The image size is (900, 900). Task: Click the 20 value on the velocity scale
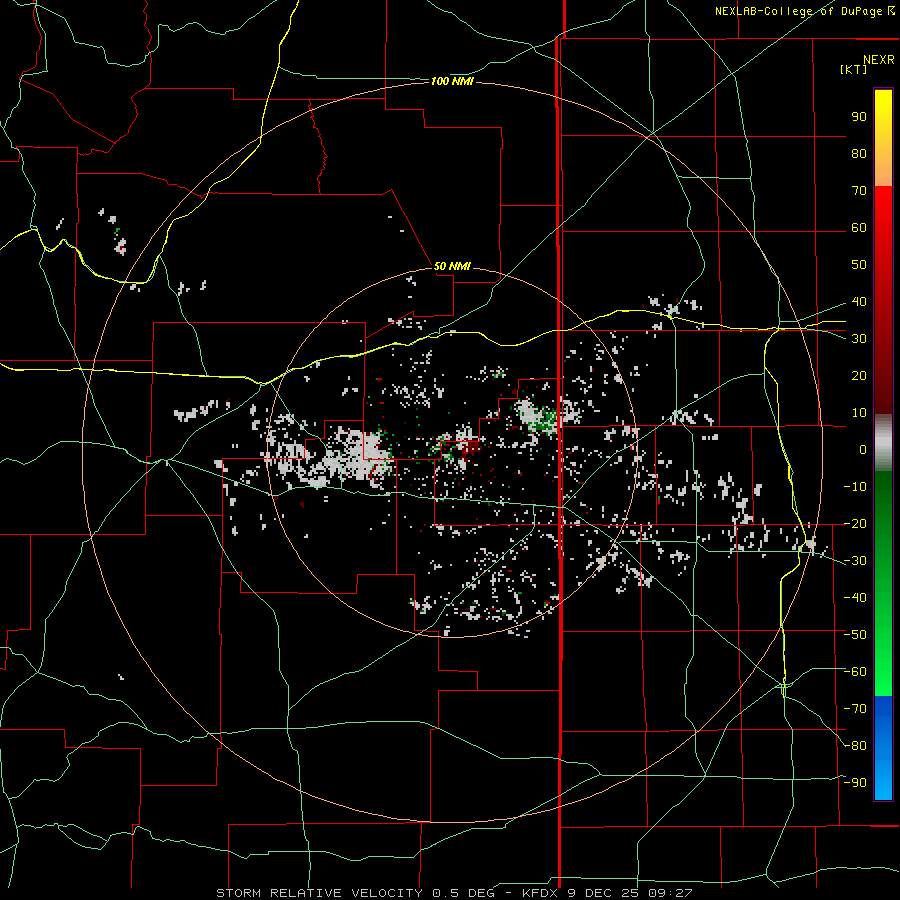pyautogui.click(x=859, y=376)
